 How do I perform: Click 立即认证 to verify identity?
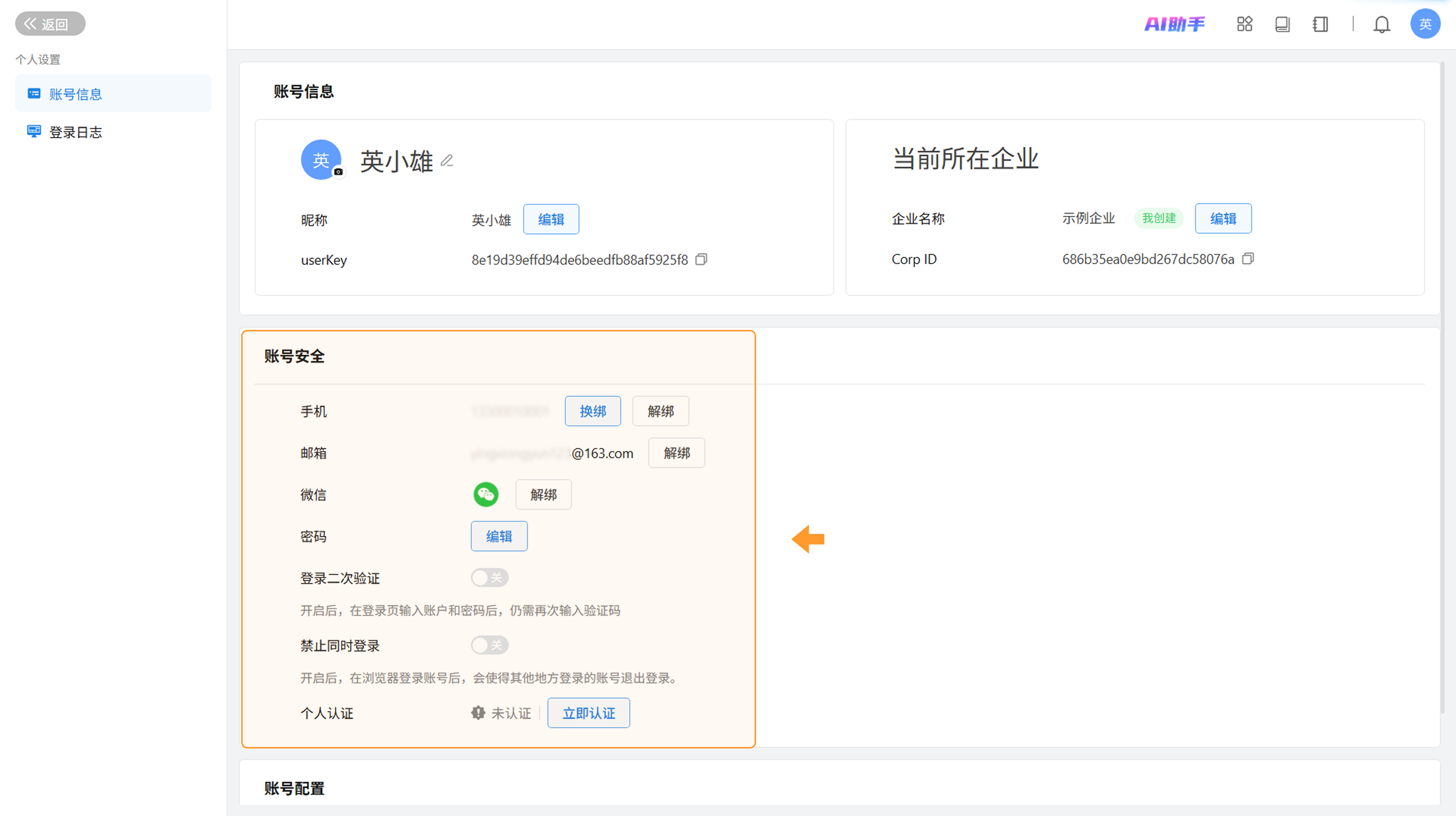[x=588, y=713]
